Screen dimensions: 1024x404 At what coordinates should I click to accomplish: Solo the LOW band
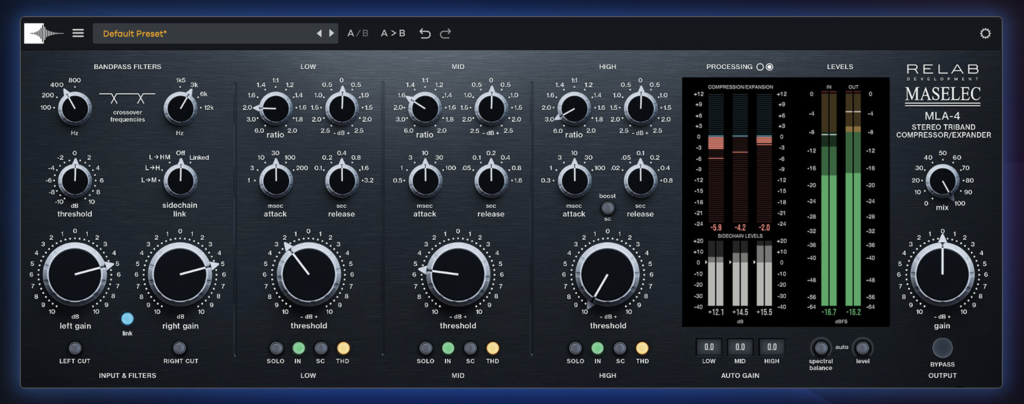coord(276,348)
